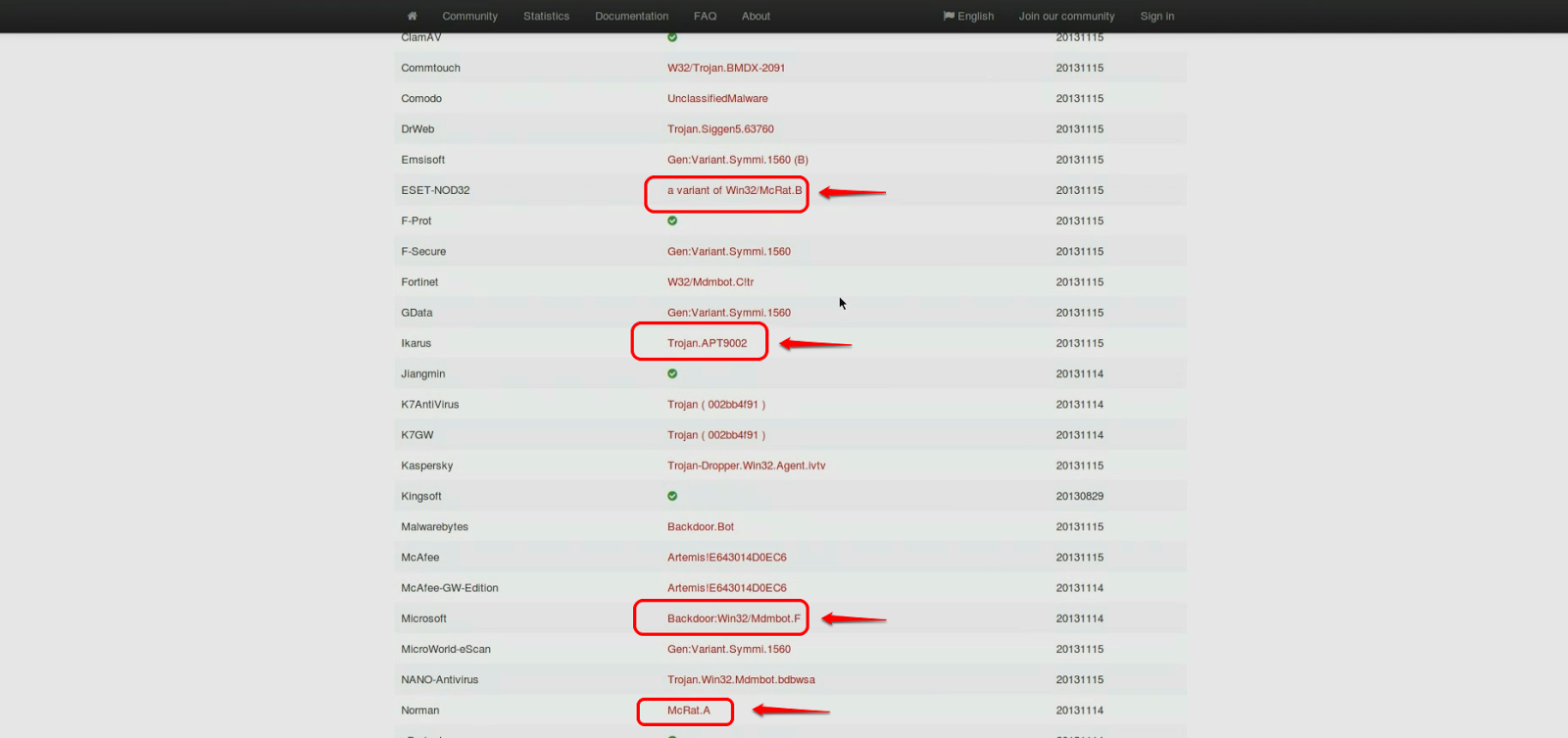The width and height of the screenshot is (1568, 738).
Task: Click the green check icon for Kingsoft
Action: pos(672,496)
